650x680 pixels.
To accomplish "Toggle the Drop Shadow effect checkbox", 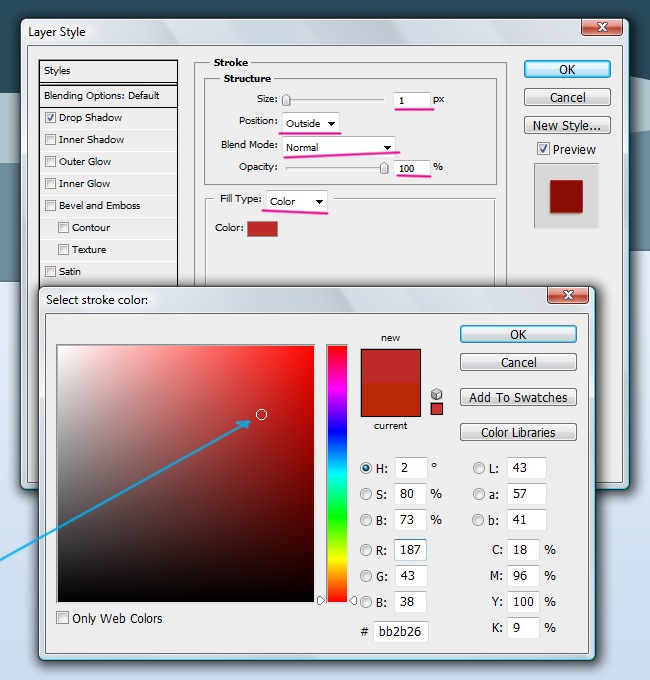I will pyautogui.click(x=50, y=118).
